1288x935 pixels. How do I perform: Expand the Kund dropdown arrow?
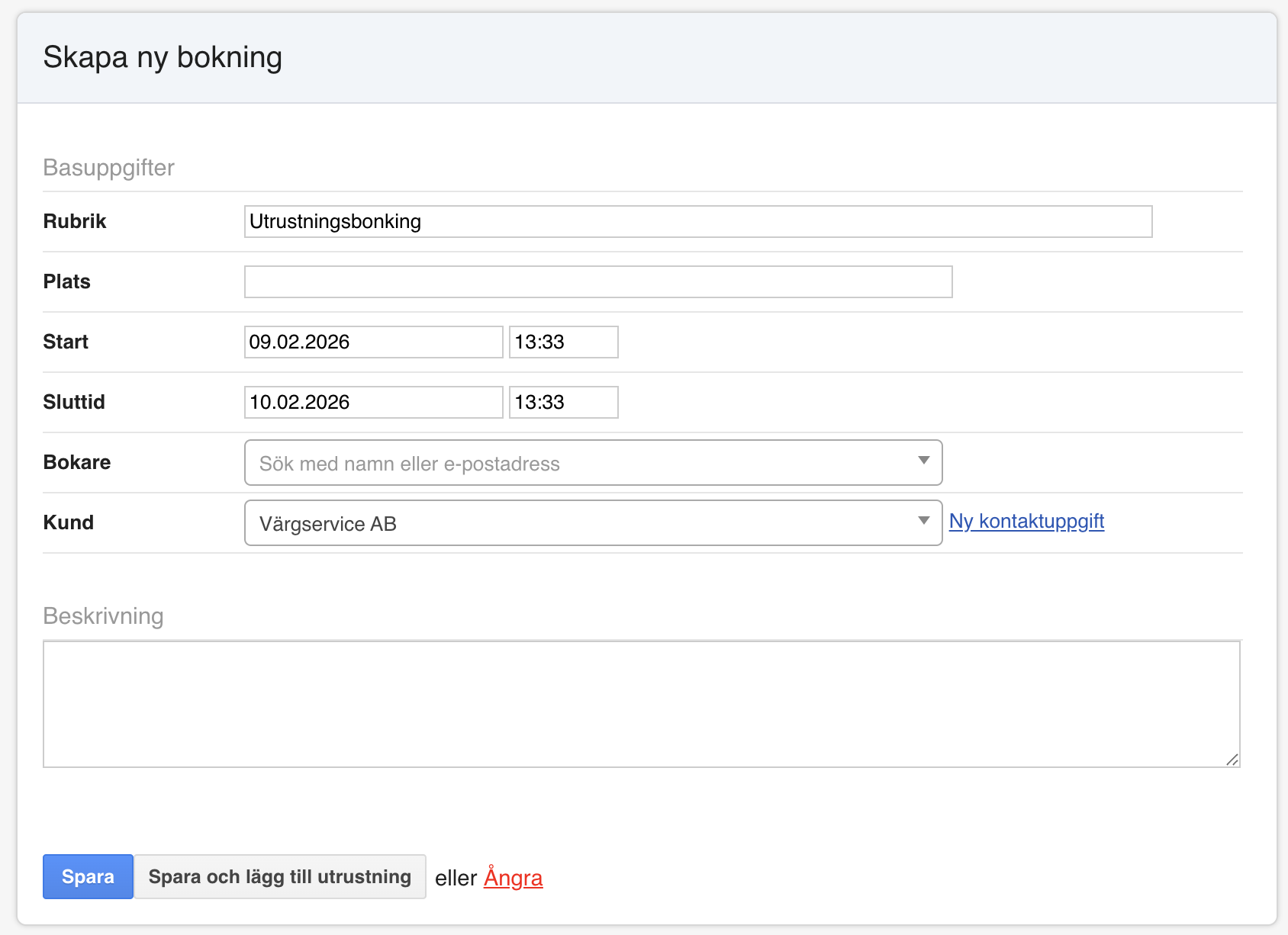point(923,521)
